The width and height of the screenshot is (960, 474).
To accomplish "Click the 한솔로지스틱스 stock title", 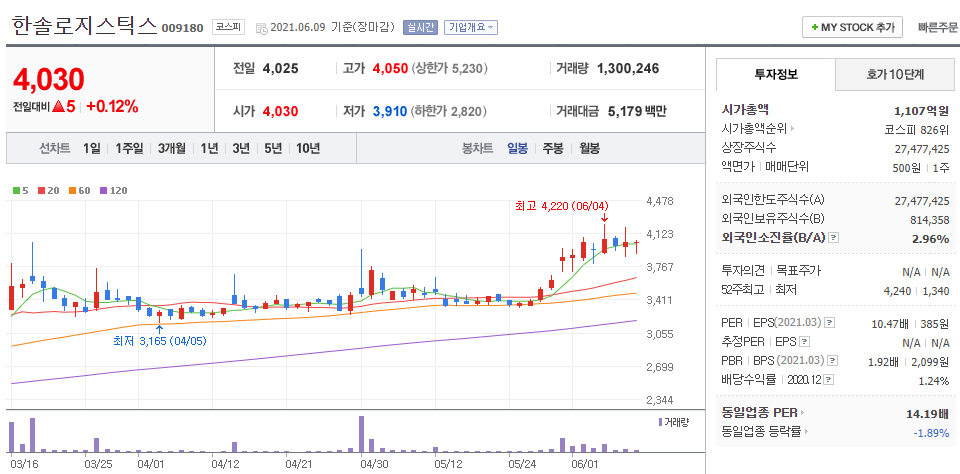I will [x=84, y=26].
